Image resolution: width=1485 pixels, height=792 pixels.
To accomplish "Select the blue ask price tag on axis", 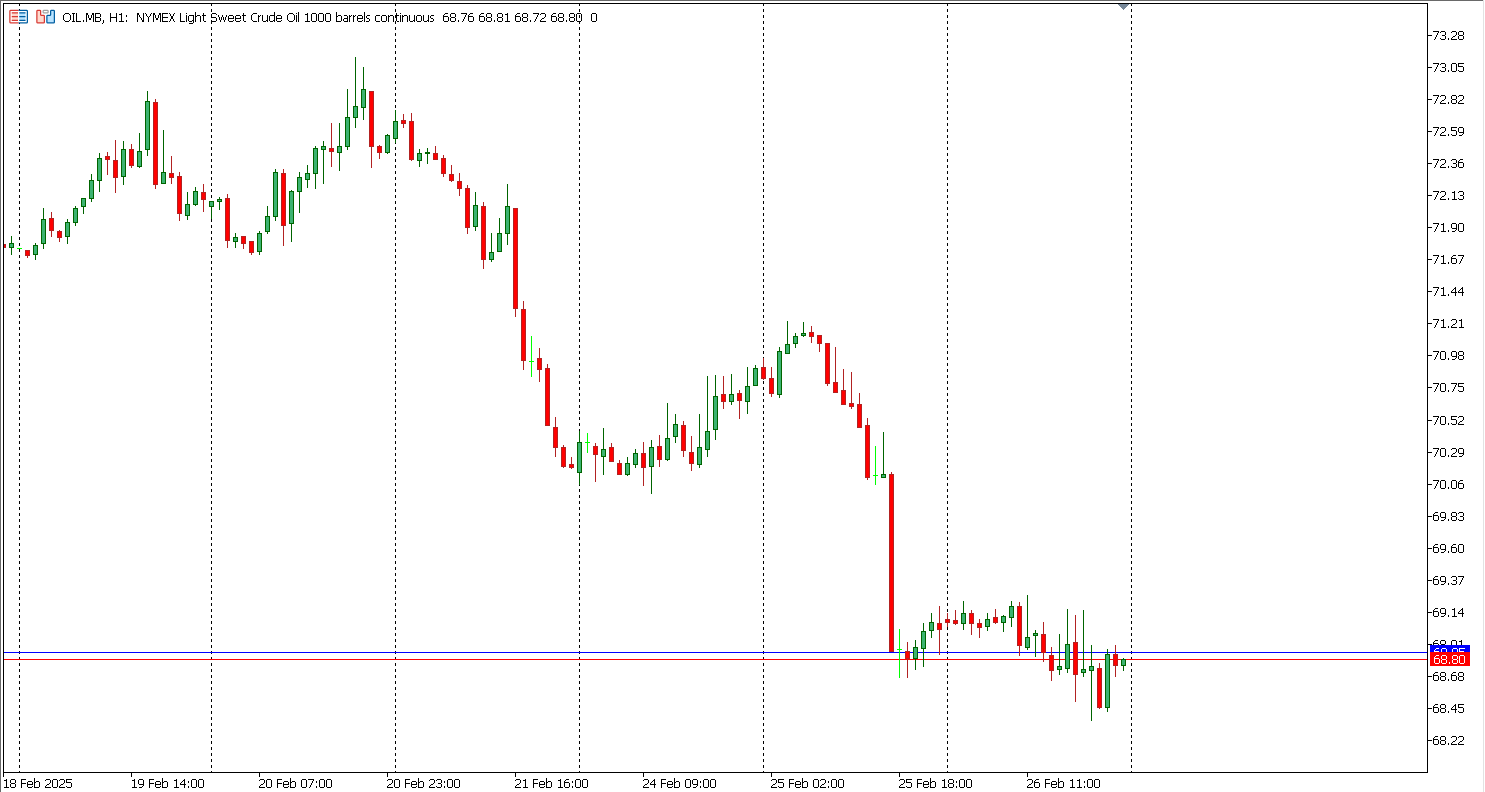I will 1448,651.
